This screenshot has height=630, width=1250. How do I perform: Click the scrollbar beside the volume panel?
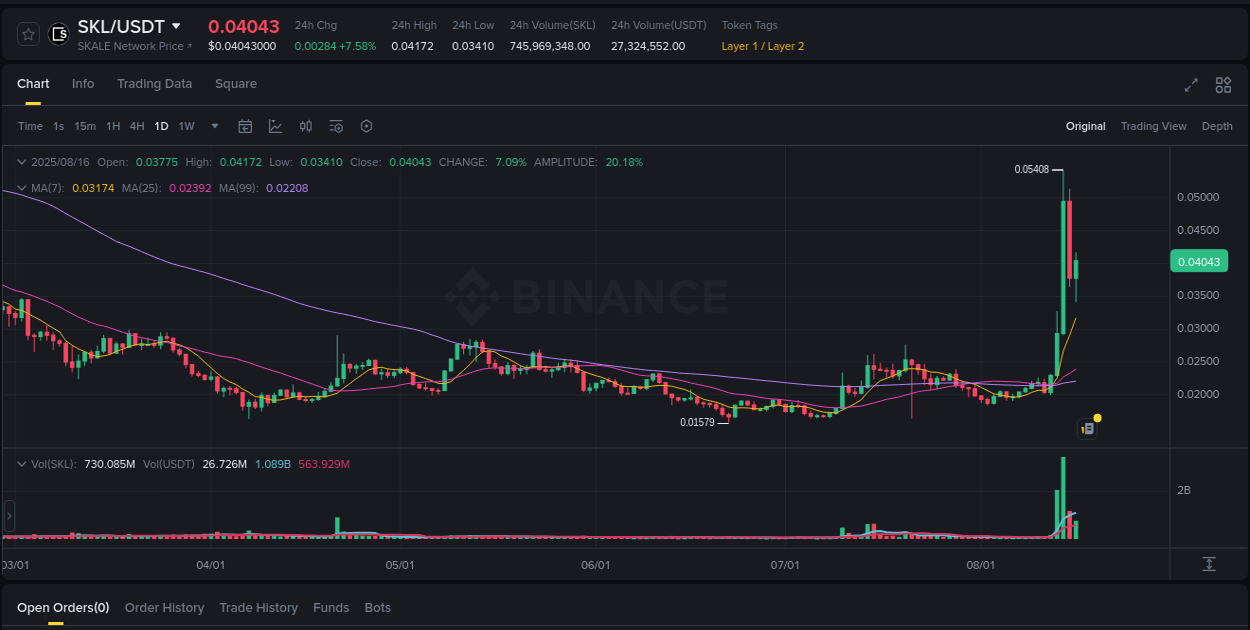8,515
